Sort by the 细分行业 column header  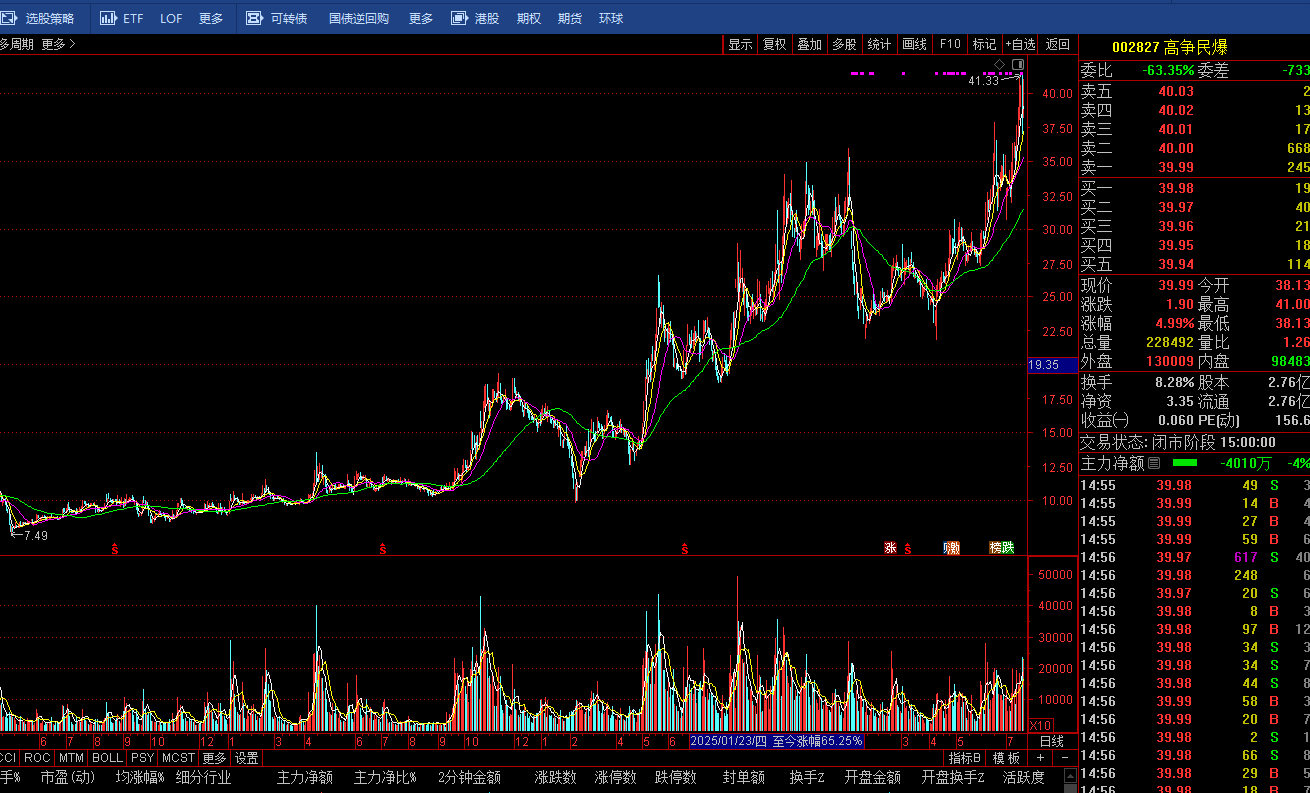click(x=203, y=777)
